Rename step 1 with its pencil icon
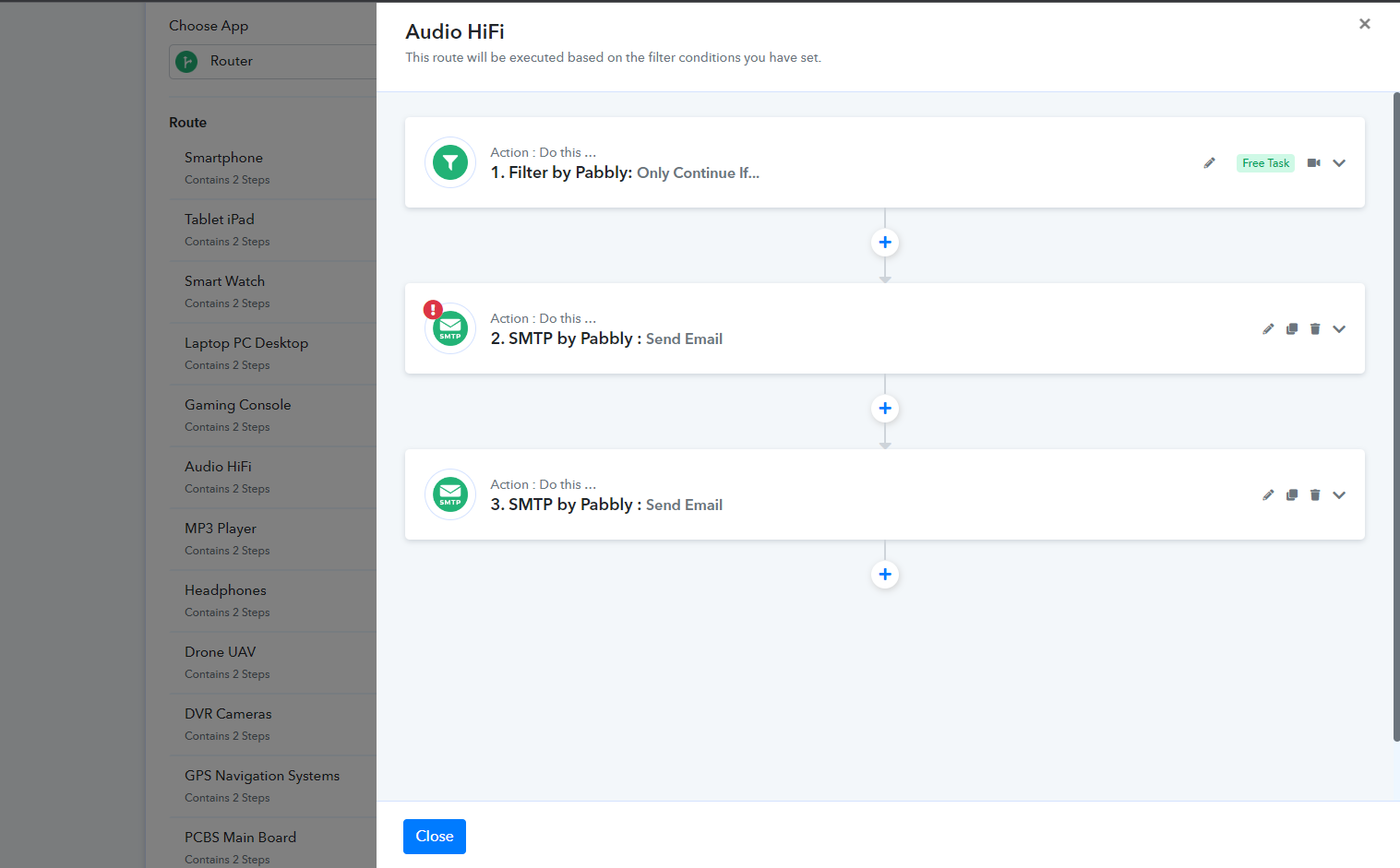Screen dimensions: 1400x868 coord(1209,163)
